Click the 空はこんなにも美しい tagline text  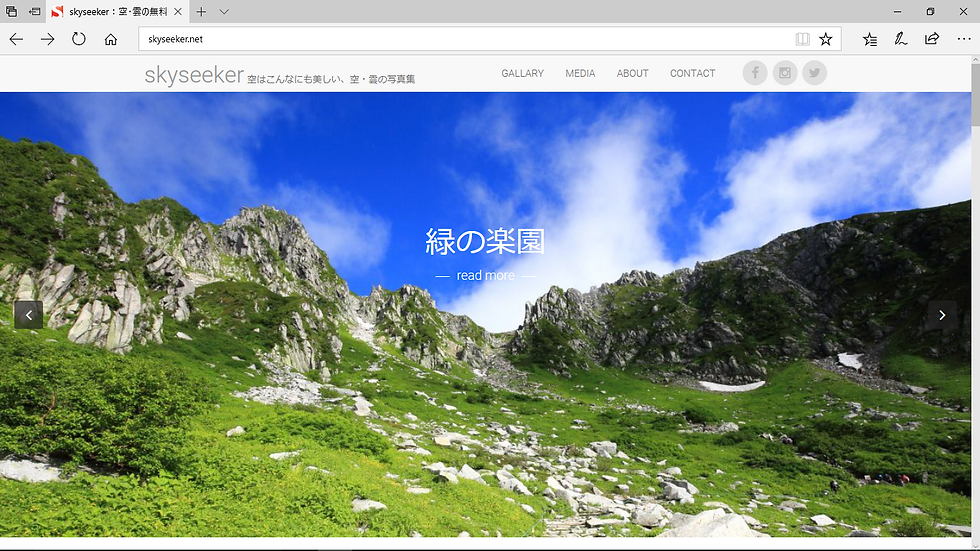point(331,79)
